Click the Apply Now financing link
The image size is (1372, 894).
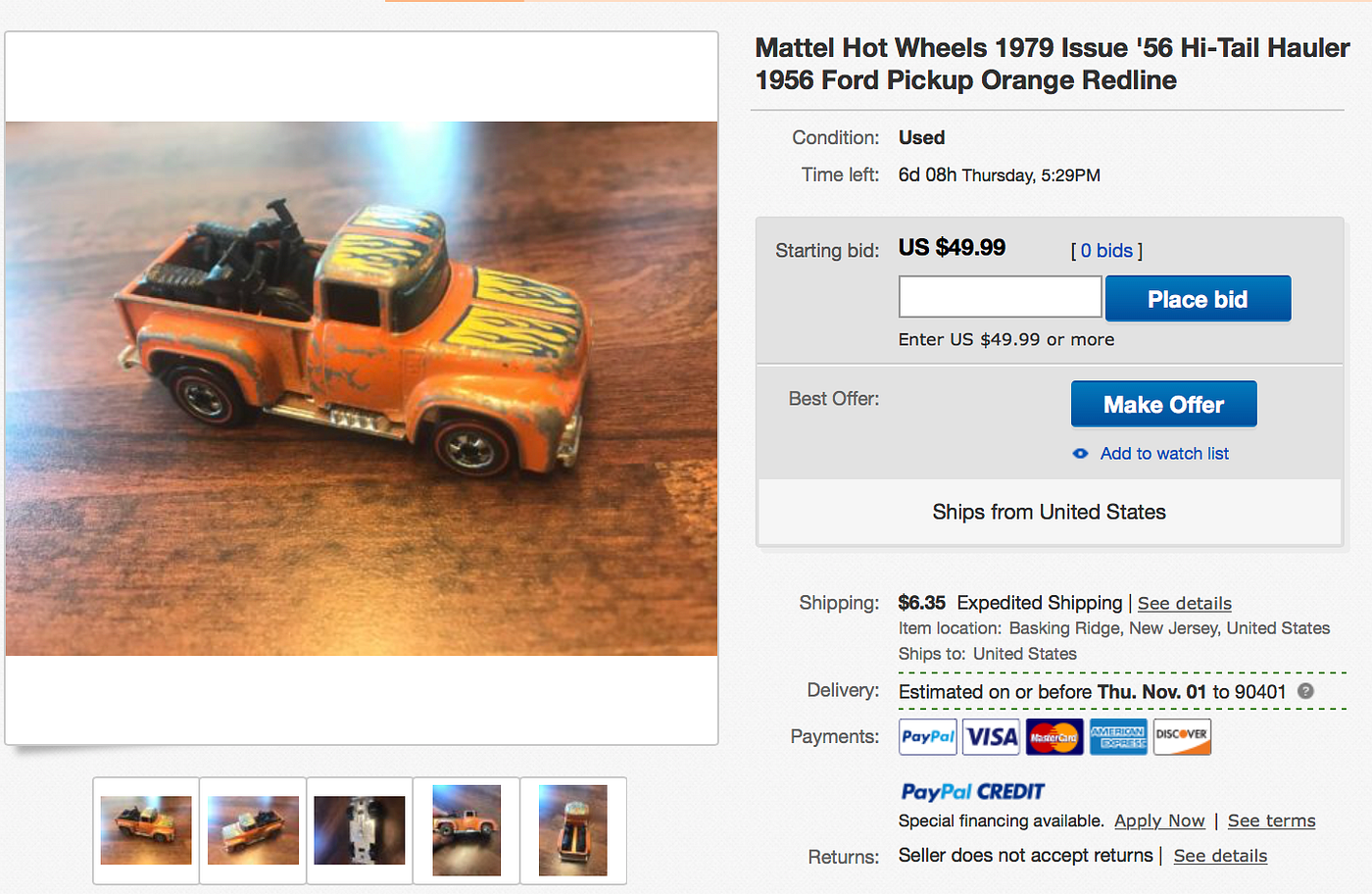pos(1159,821)
